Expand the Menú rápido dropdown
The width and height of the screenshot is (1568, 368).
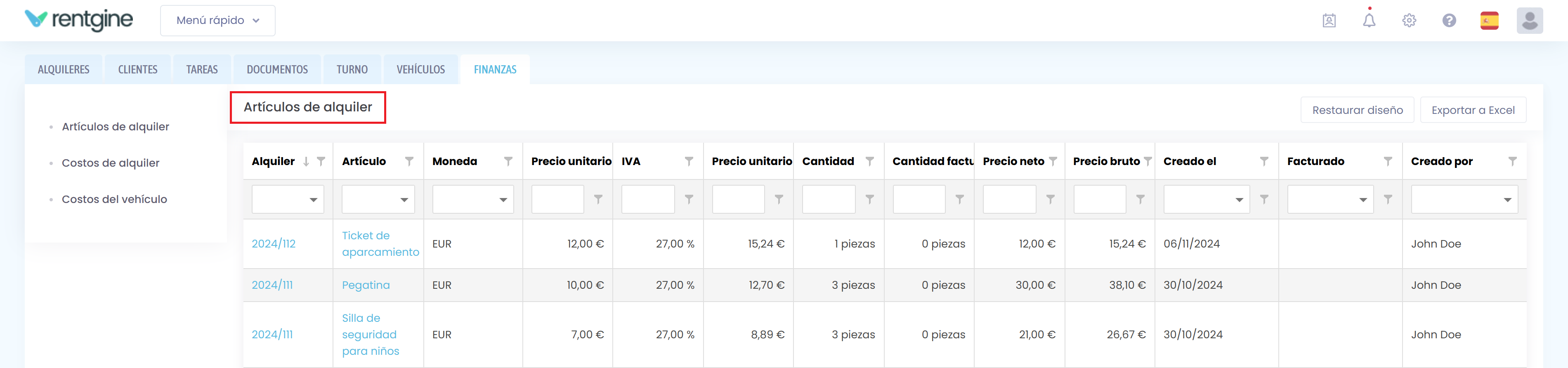click(218, 21)
